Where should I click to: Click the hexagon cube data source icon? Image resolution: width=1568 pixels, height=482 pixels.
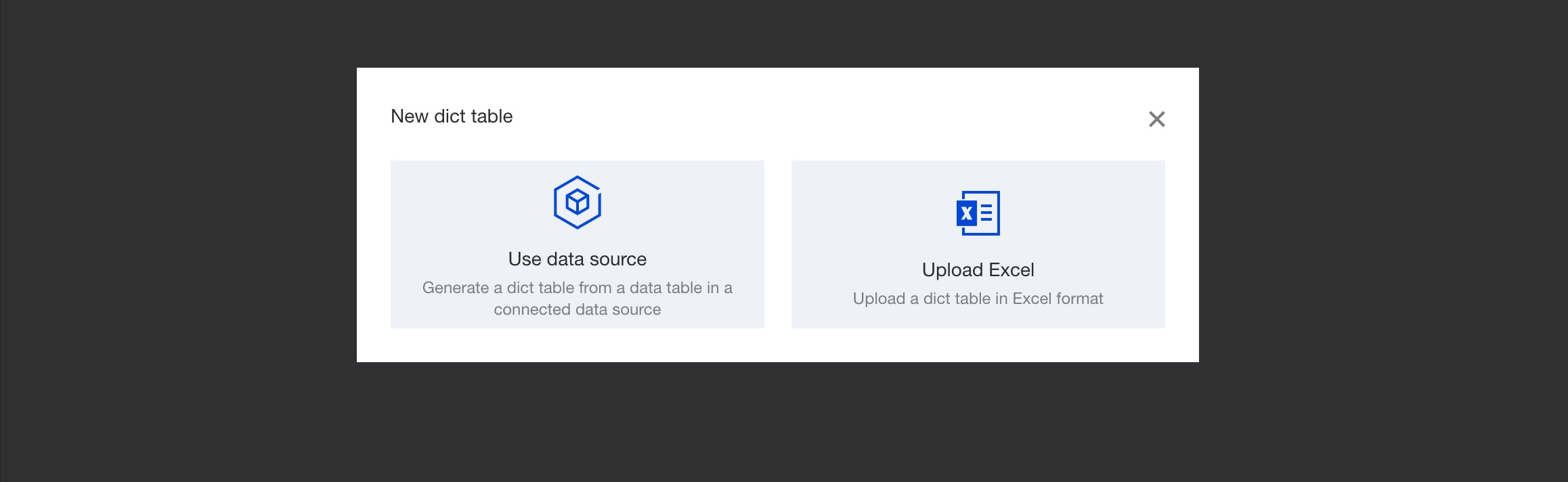[x=577, y=202]
